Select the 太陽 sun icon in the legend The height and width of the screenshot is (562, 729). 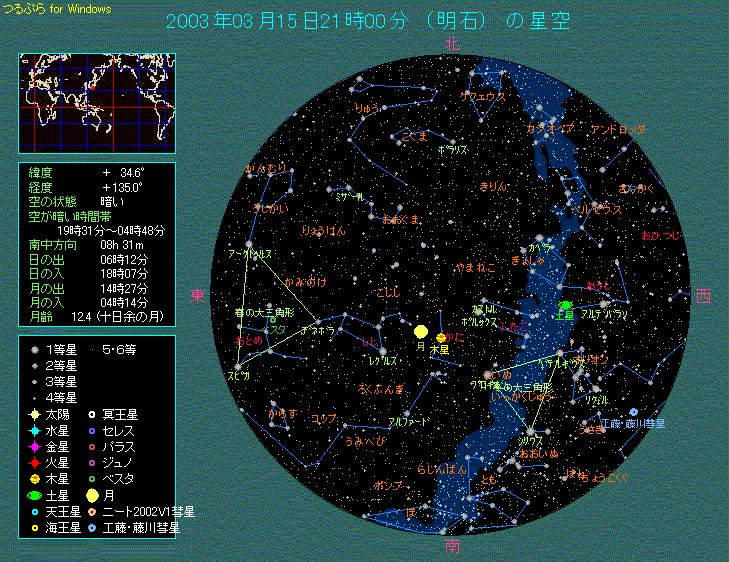tap(35, 414)
